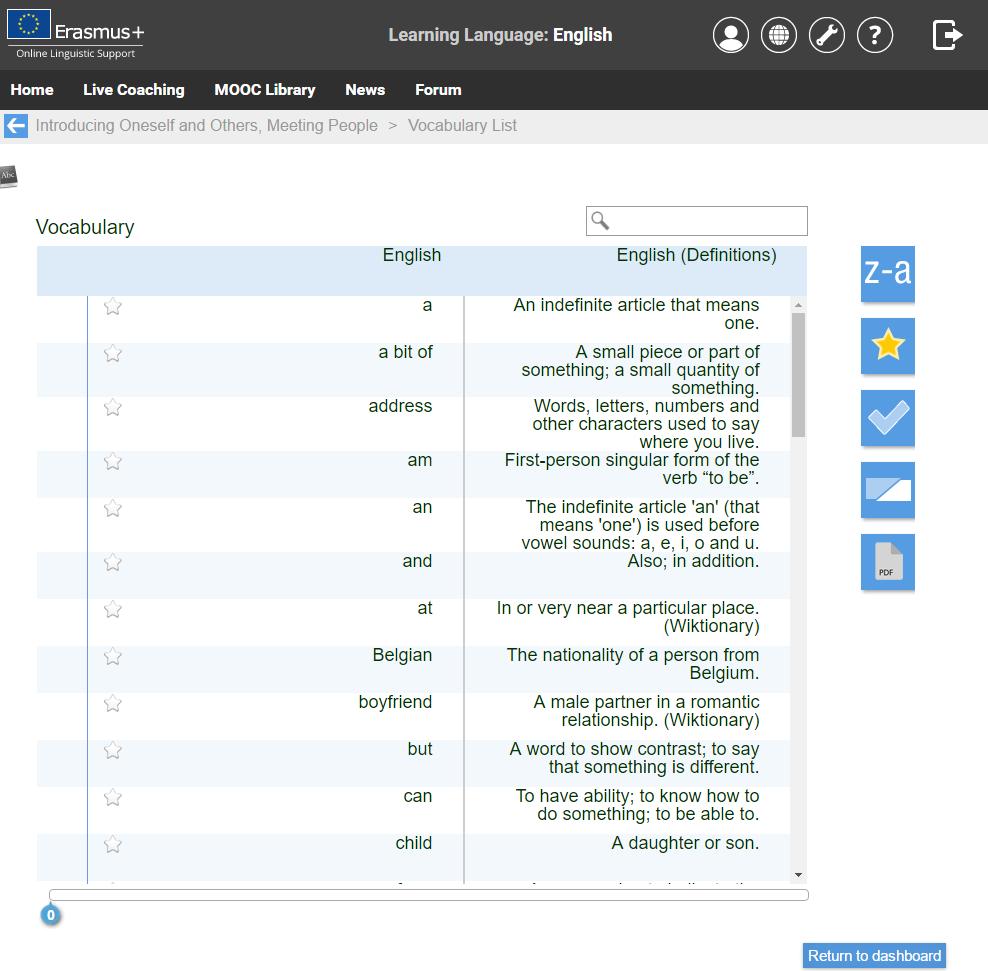This screenshot has height=971, width=988.
Task: Click the blue checkmark button
Action: (887, 418)
